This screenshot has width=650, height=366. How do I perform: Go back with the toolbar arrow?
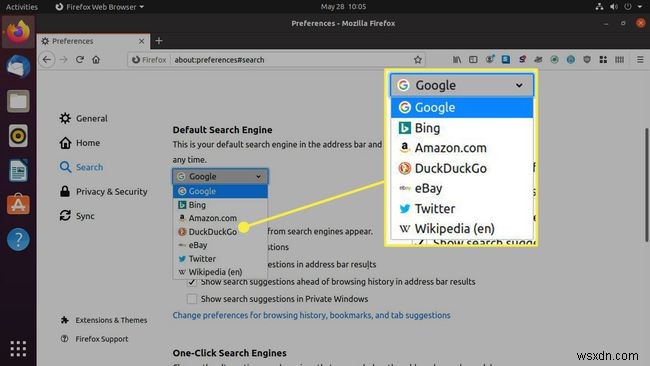point(47,60)
